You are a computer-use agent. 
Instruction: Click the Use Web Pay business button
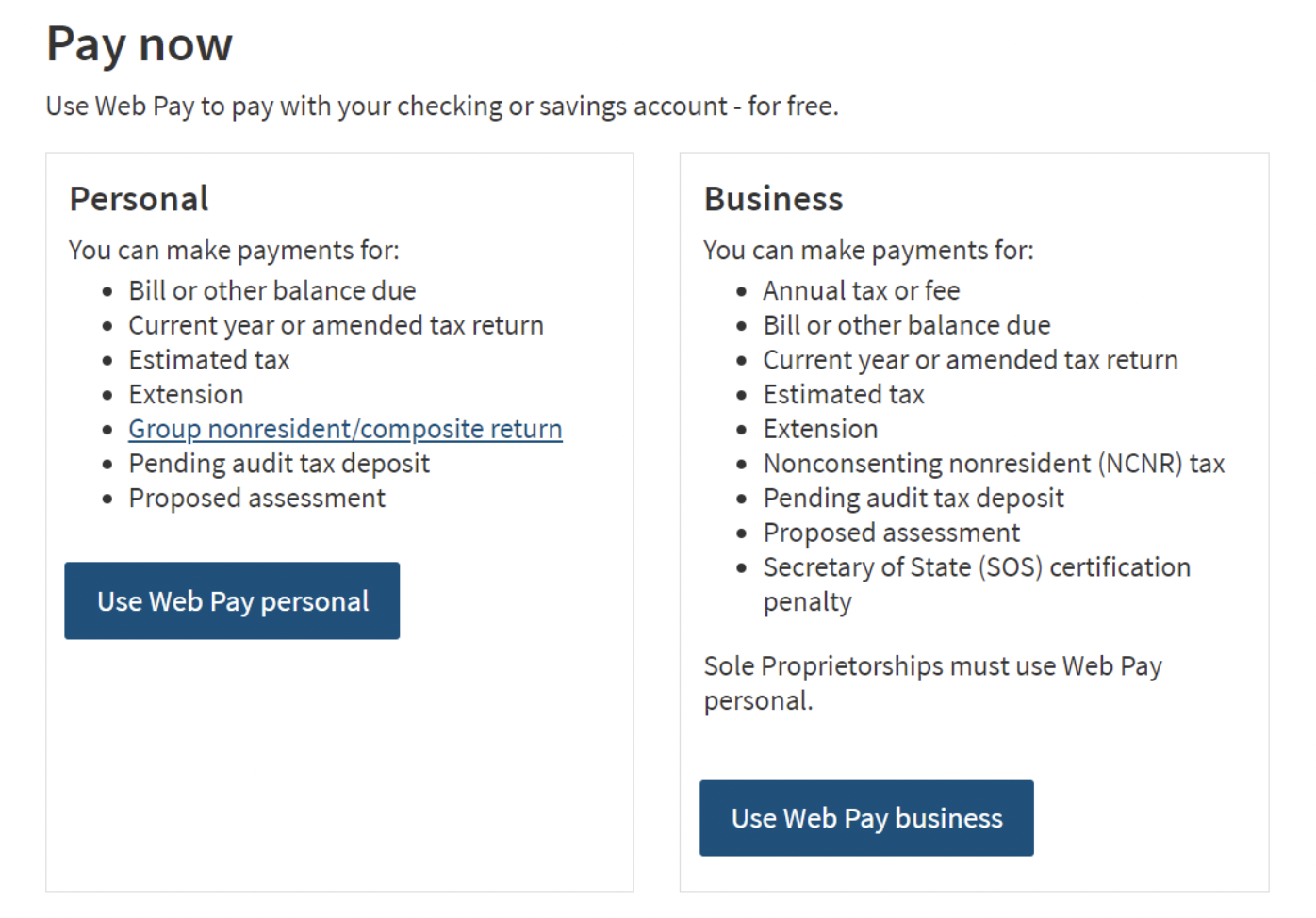pyautogui.click(x=866, y=817)
